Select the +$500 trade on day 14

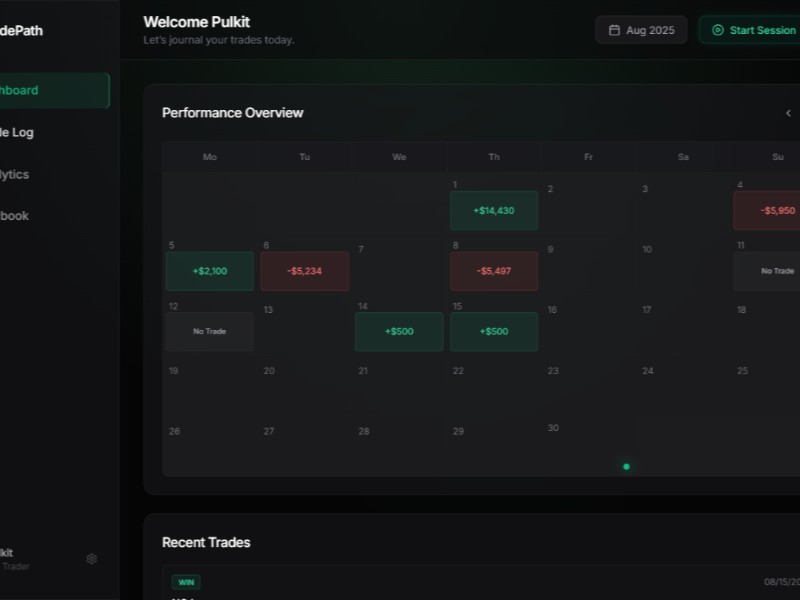click(398, 332)
